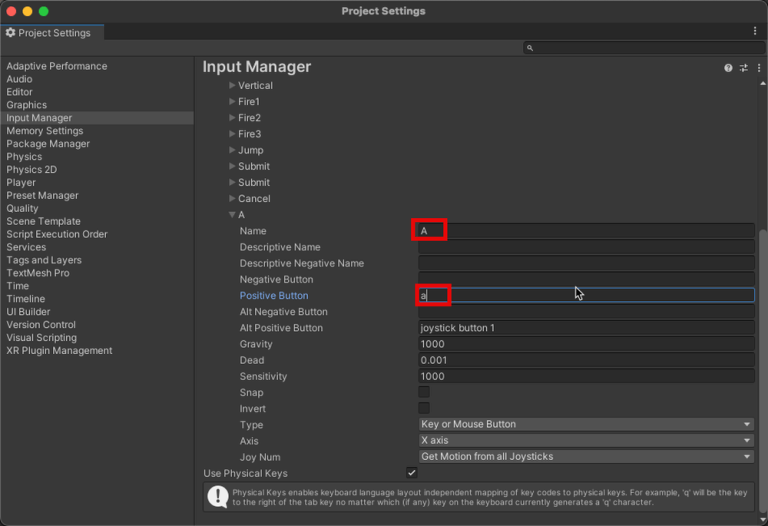The image size is (768, 526).
Task: Open the Tags and Layers settings
Action: click(x=44, y=260)
